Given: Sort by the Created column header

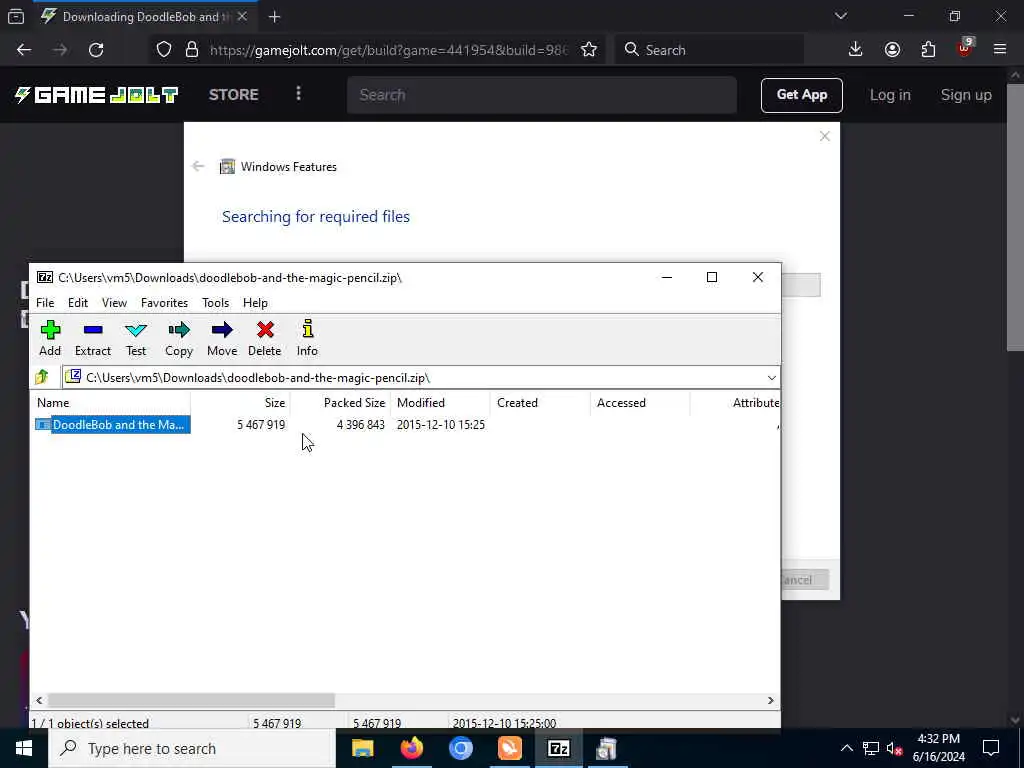Looking at the screenshot, I should coord(540,403).
